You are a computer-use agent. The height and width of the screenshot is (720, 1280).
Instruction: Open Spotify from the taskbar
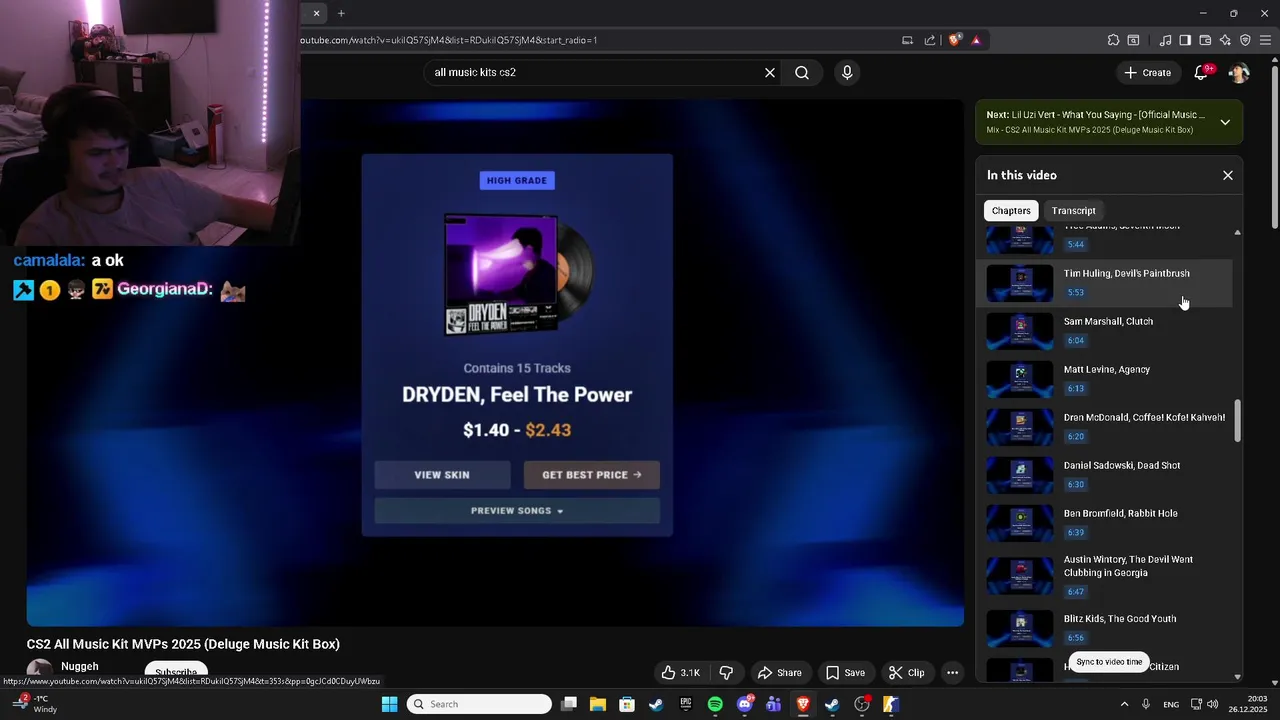pyautogui.click(x=715, y=704)
